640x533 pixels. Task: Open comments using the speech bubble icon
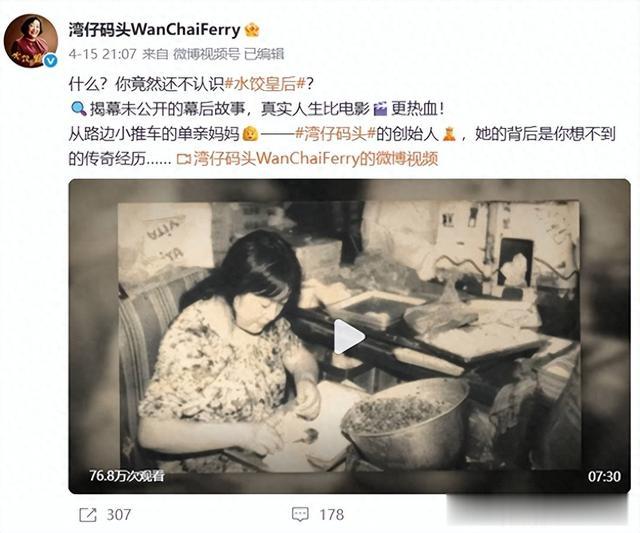tap(300, 515)
